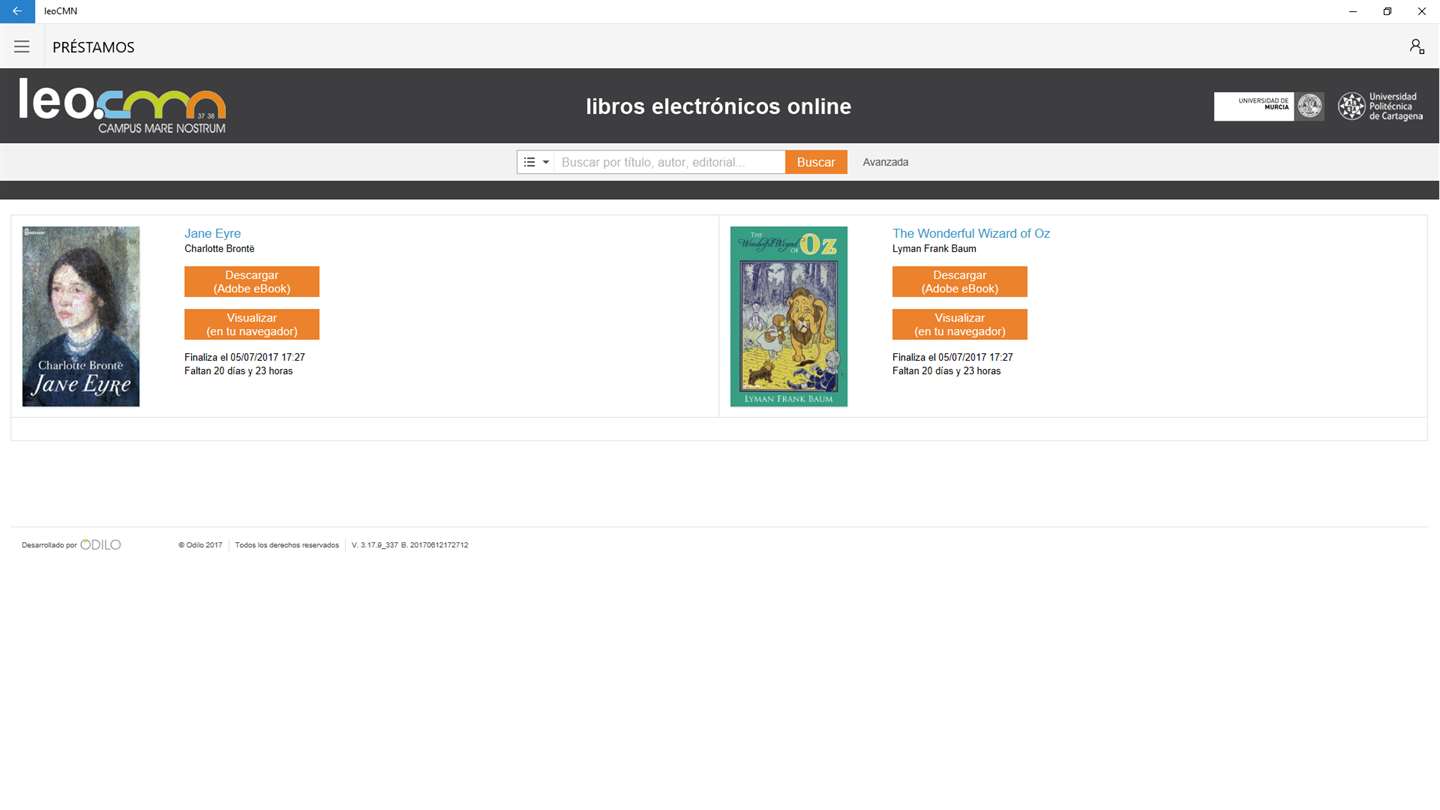
Task: Open the Jane Eyre cover thumbnail
Action: point(81,316)
